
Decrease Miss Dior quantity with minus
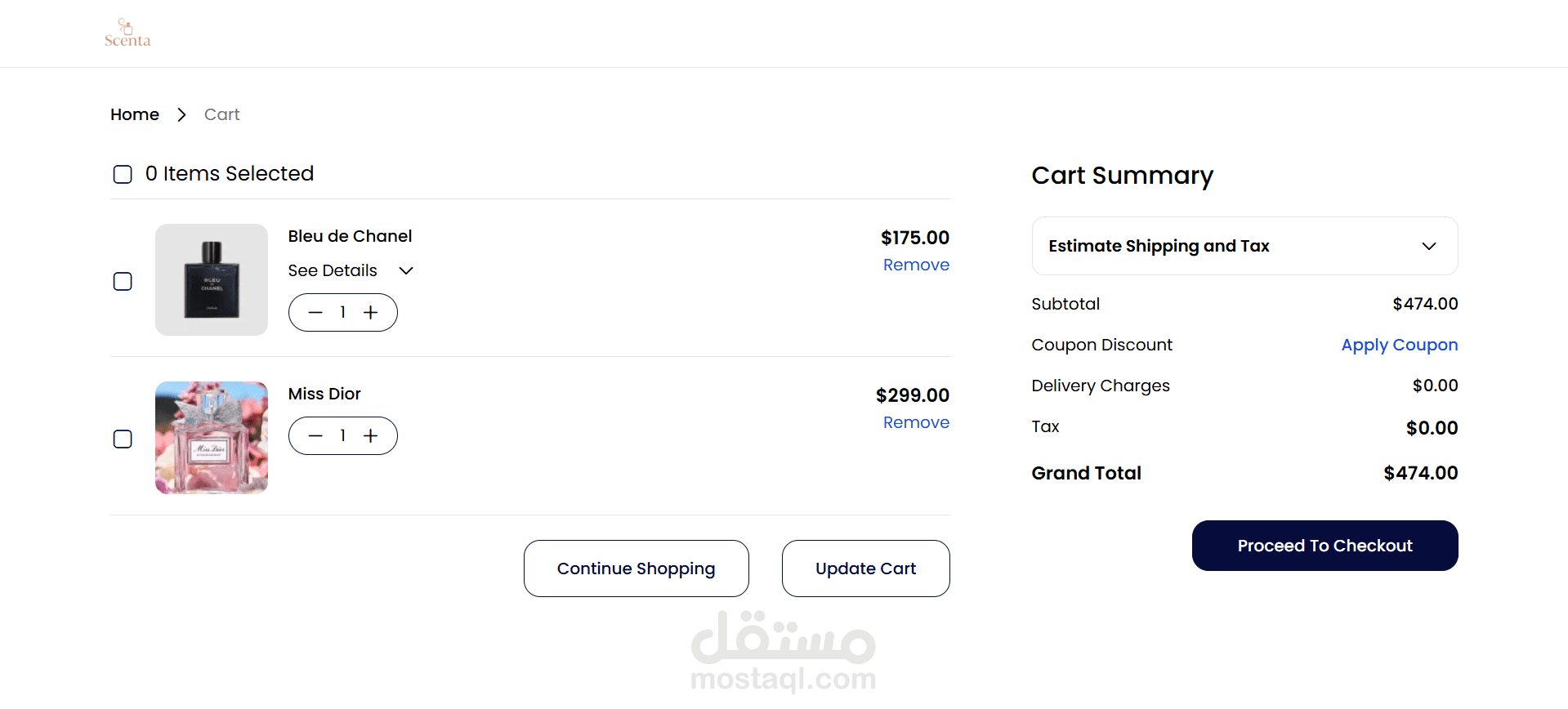point(315,436)
